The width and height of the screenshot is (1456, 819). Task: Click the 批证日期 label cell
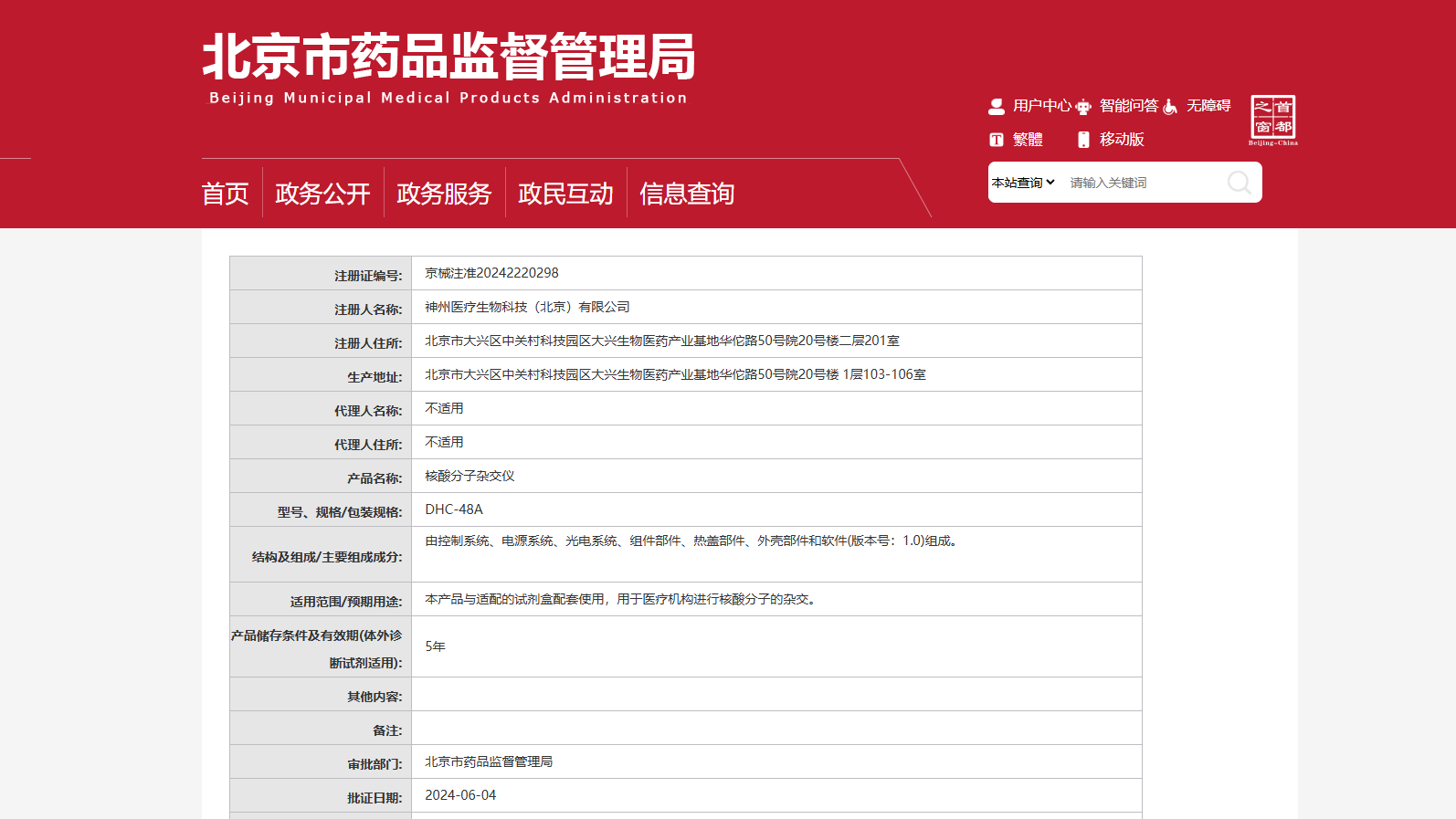pos(321,795)
